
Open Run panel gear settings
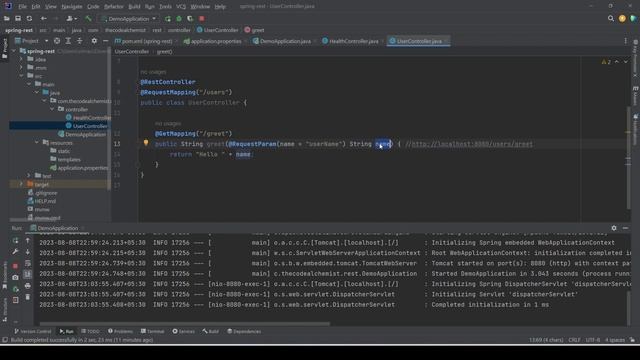pyautogui.click(x=614, y=228)
